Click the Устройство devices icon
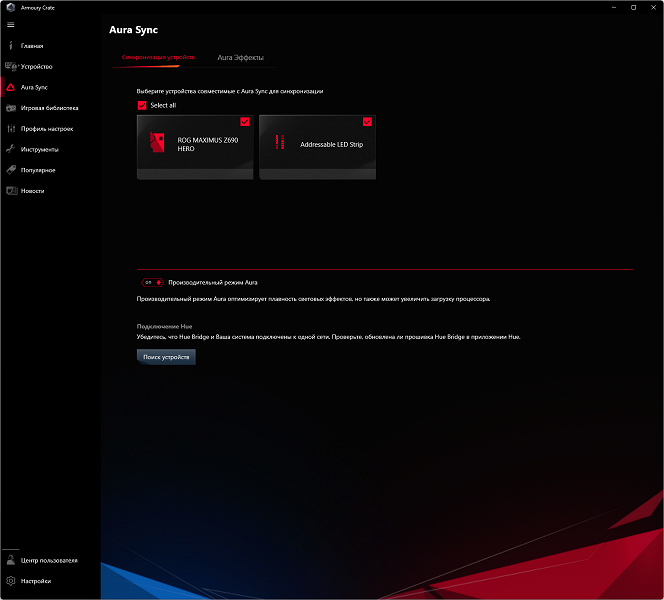The height and width of the screenshot is (600, 664). pos(11,66)
